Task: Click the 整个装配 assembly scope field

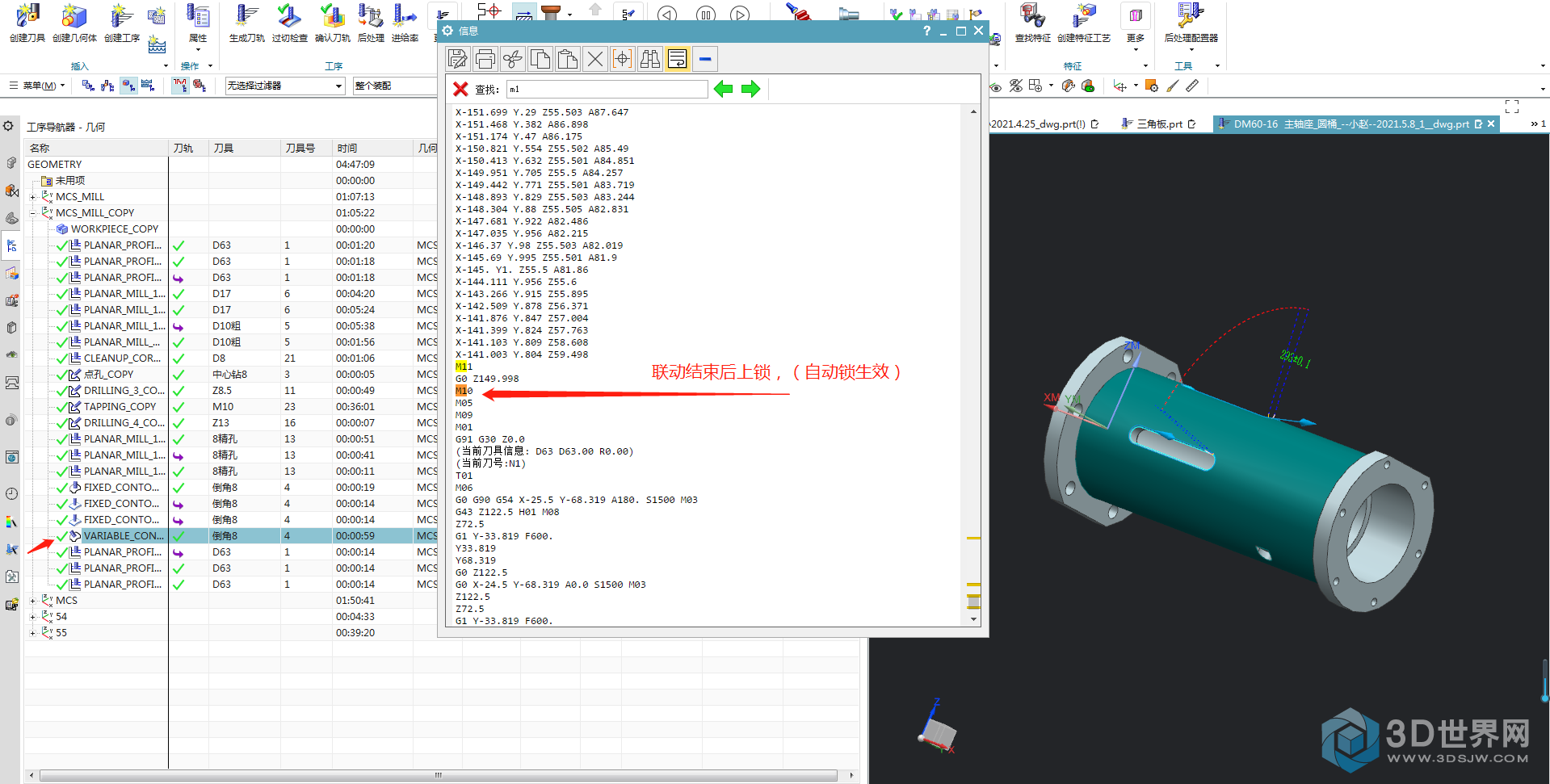Action: 394,86
